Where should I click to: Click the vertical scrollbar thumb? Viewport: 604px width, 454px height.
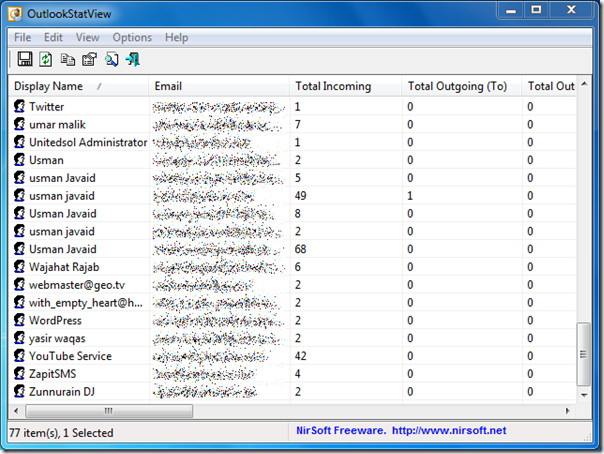[584, 354]
